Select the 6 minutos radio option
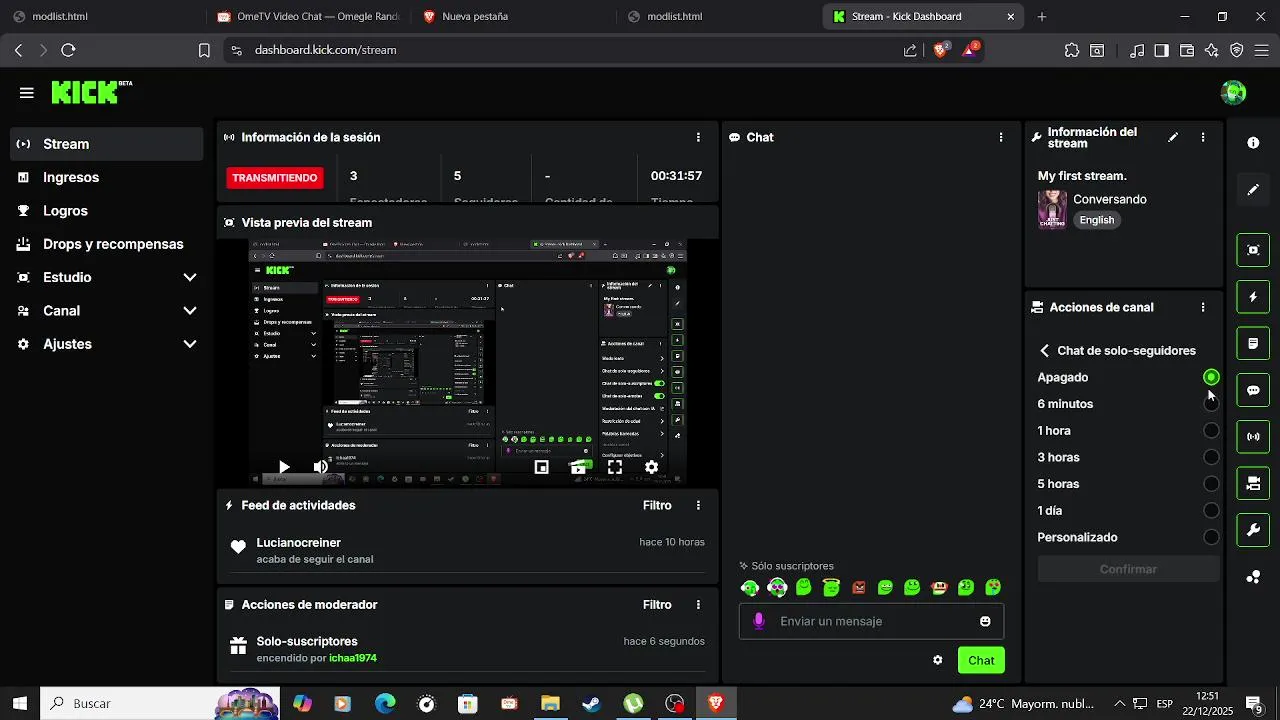This screenshot has height=720, width=1280. 1211,404
